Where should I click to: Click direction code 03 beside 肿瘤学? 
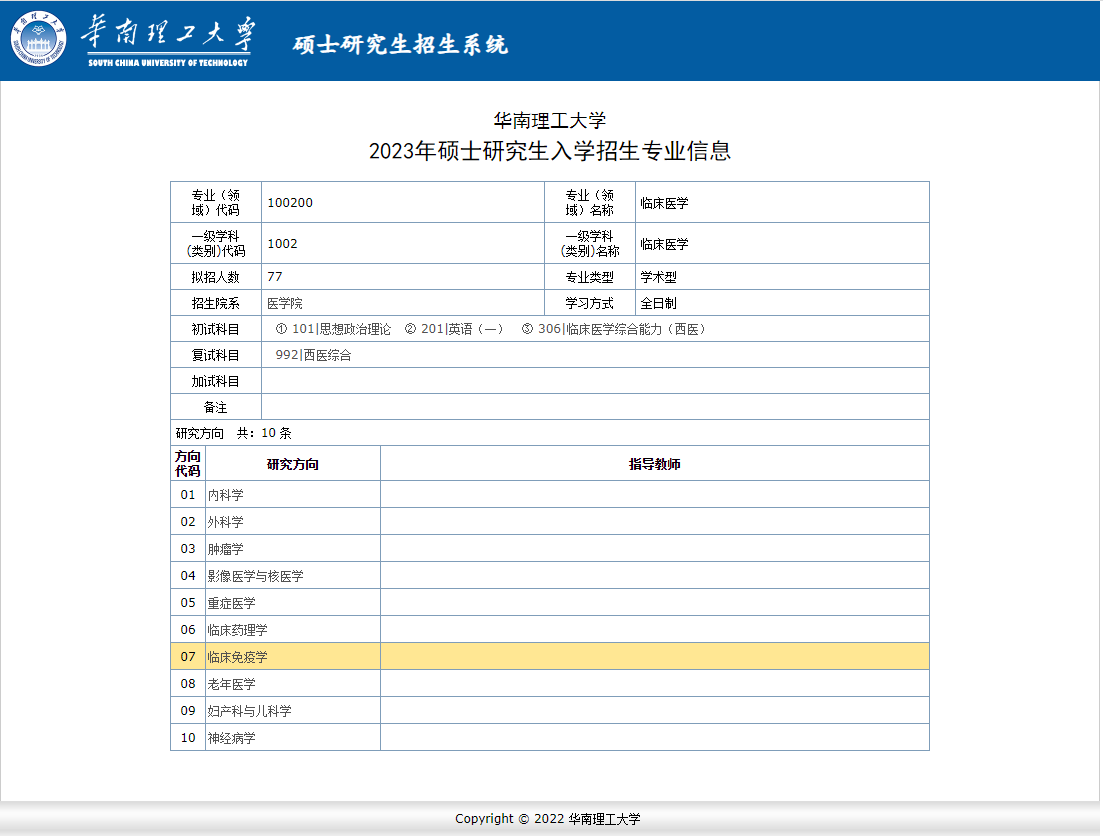point(188,549)
